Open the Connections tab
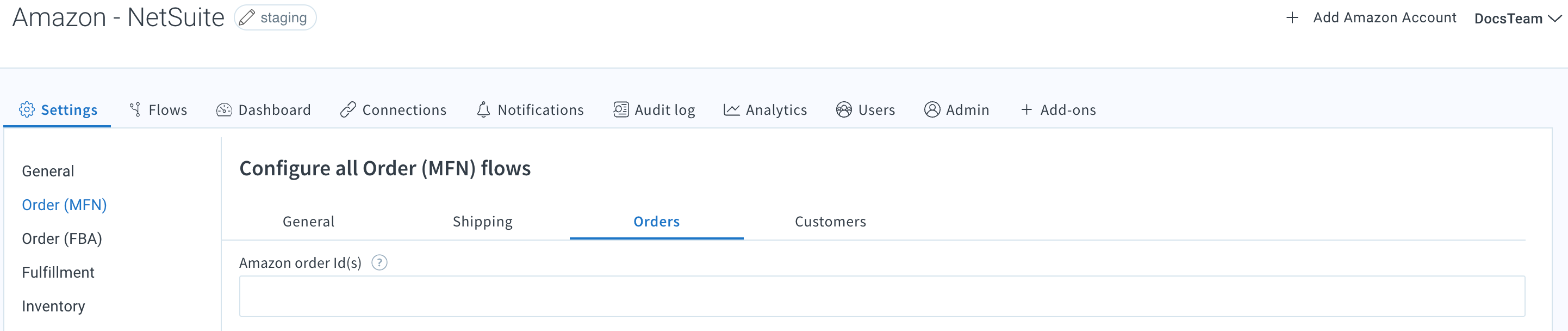This screenshot has width=1568, height=331. tap(393, 110)
